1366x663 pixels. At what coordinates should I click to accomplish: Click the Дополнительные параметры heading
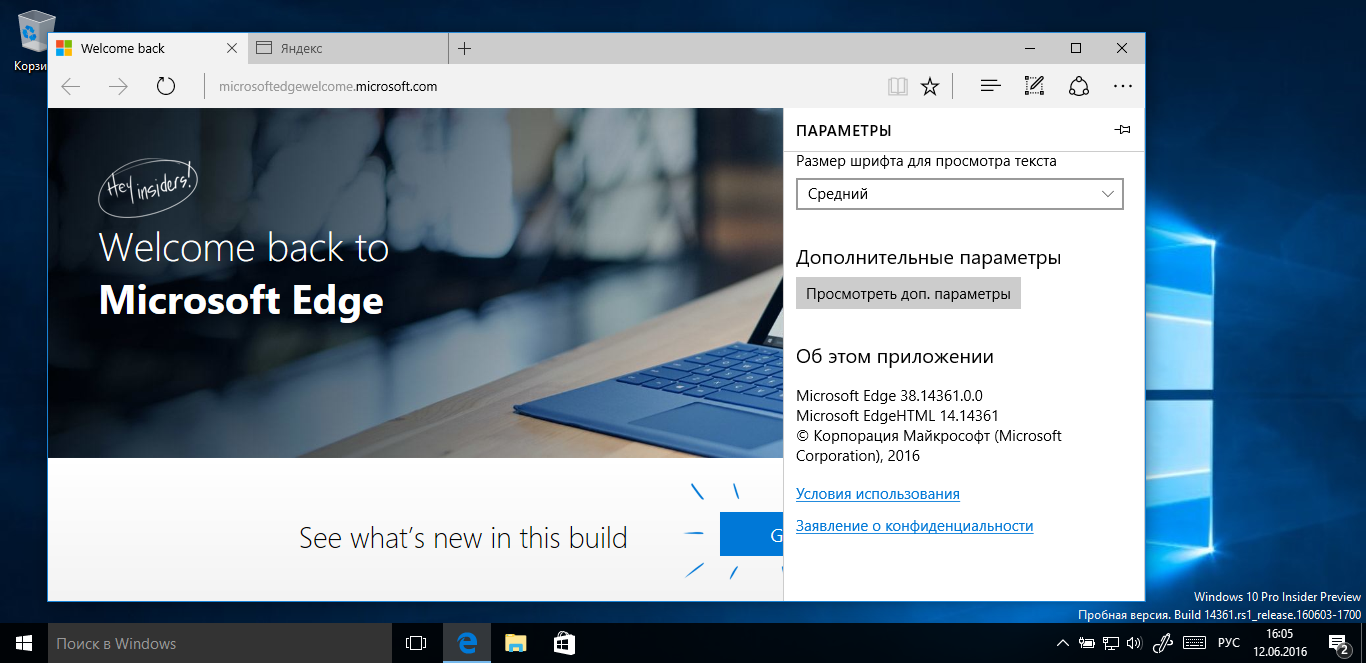tap(928, 258)
